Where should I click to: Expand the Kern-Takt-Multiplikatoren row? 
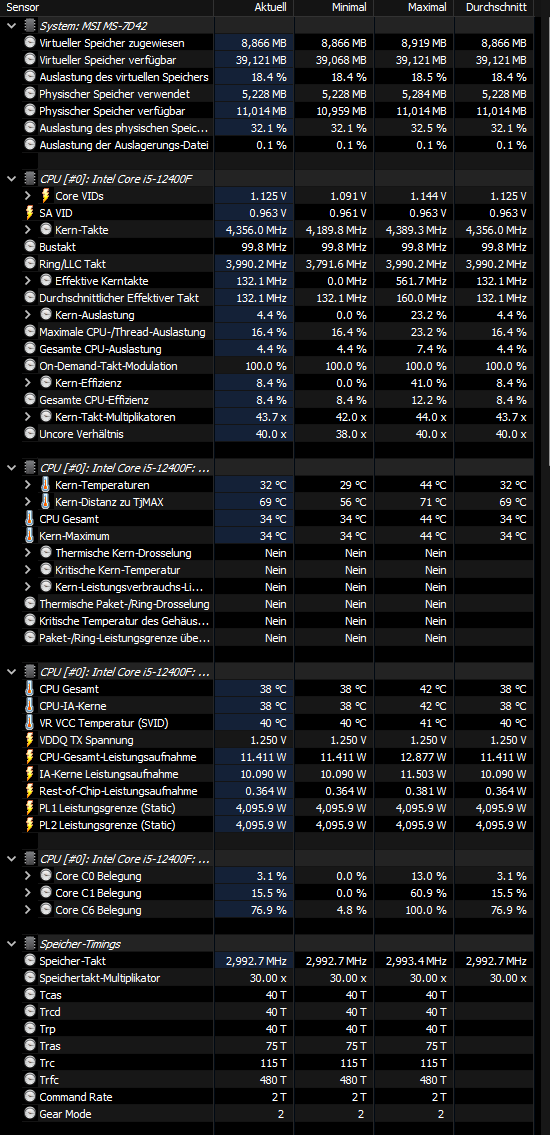coord(28,416)
